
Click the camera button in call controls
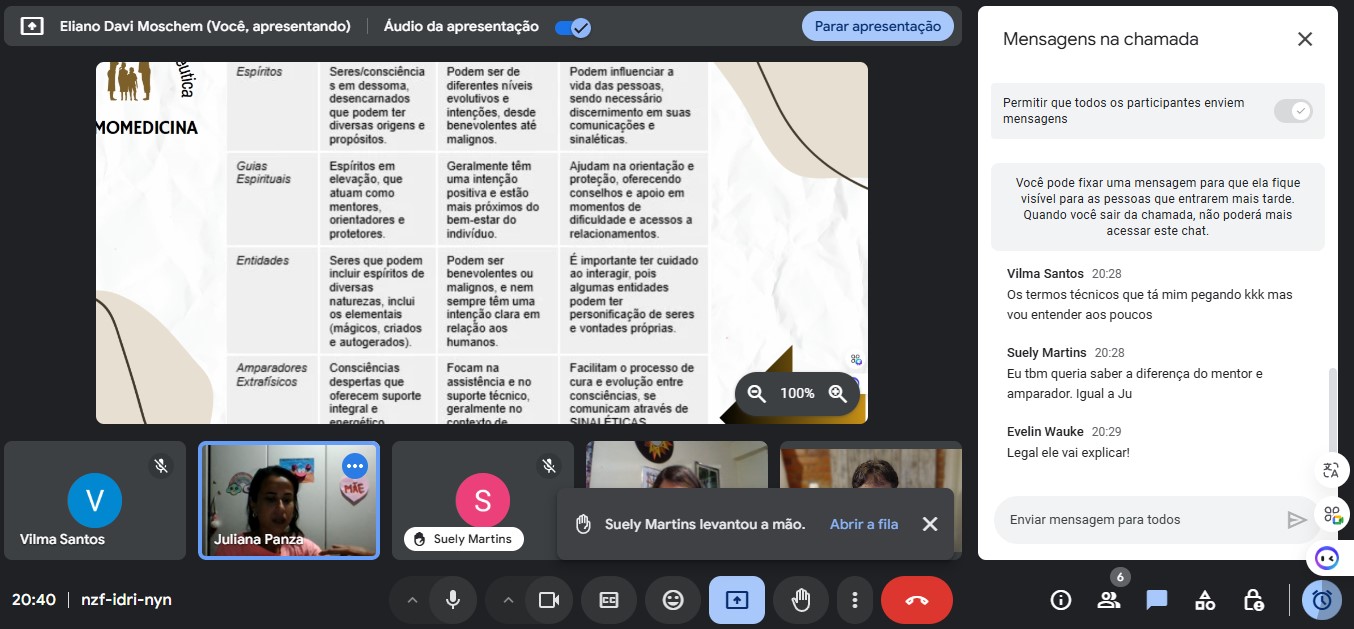point(548,600)
